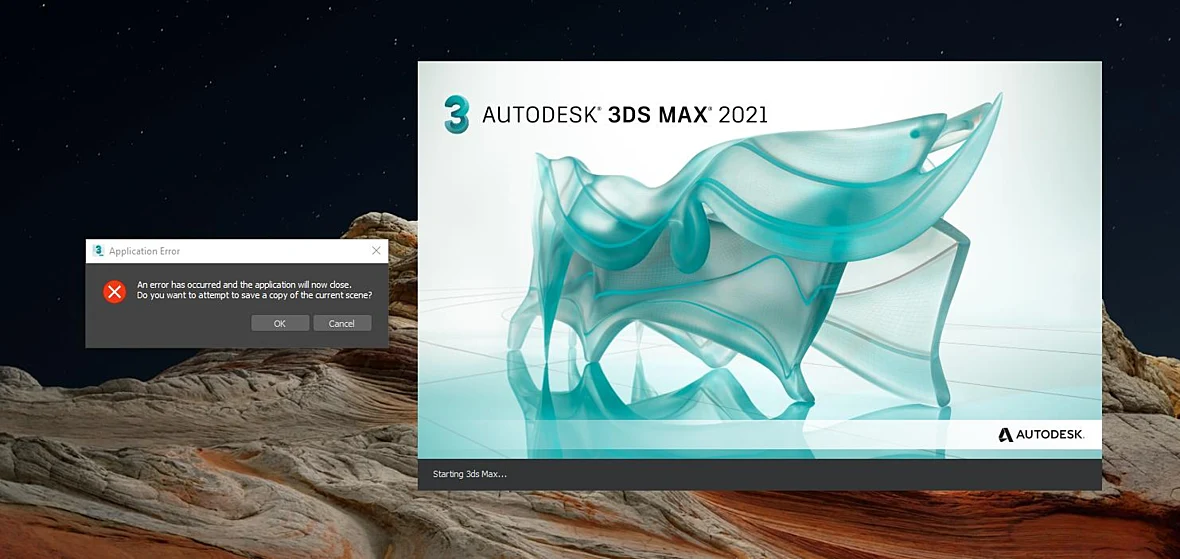
Task: Click the Autodesk logo on the splash screen
Action: pos(1041,434)
